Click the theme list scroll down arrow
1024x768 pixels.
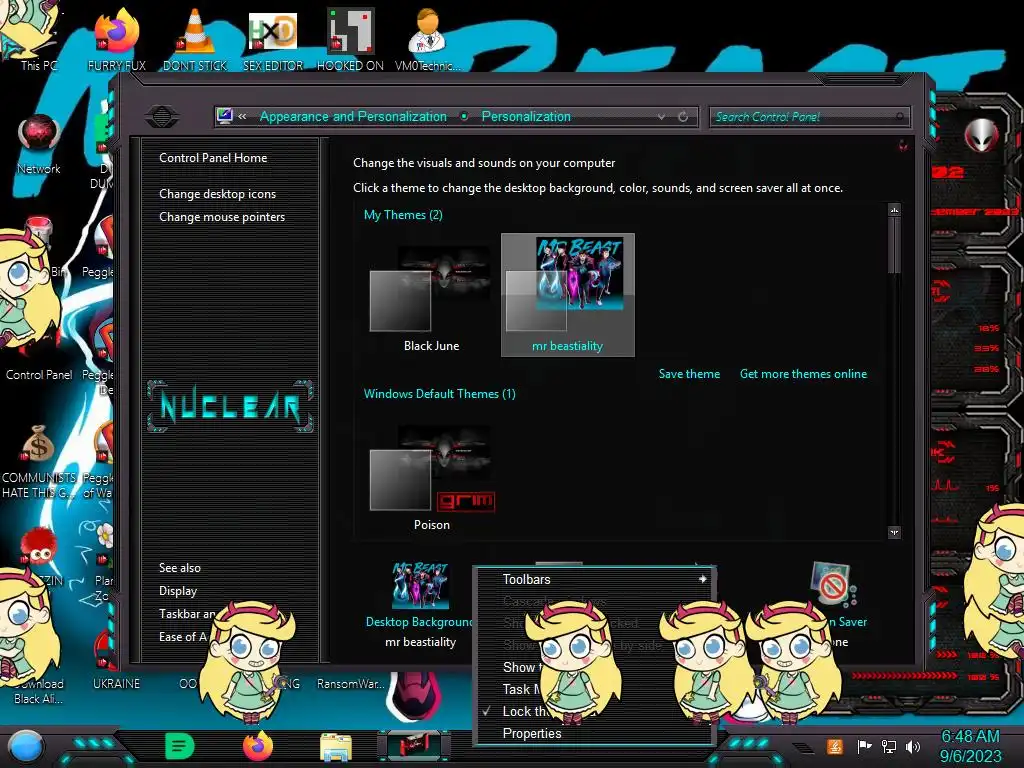[894, 532]
